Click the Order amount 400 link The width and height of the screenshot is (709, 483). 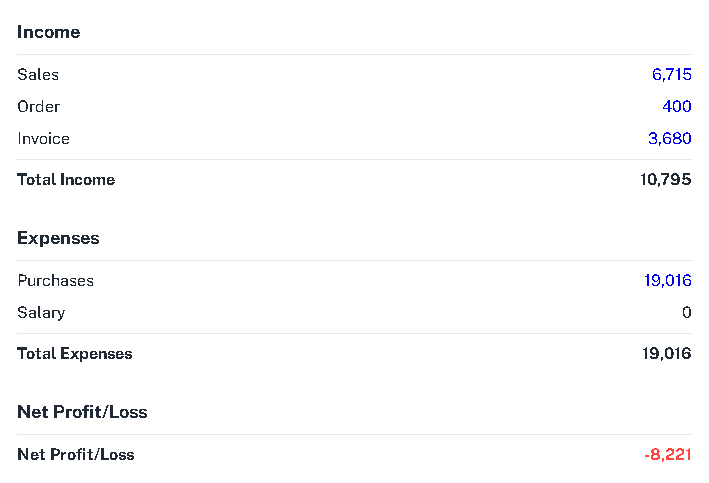tap(677, 106)
